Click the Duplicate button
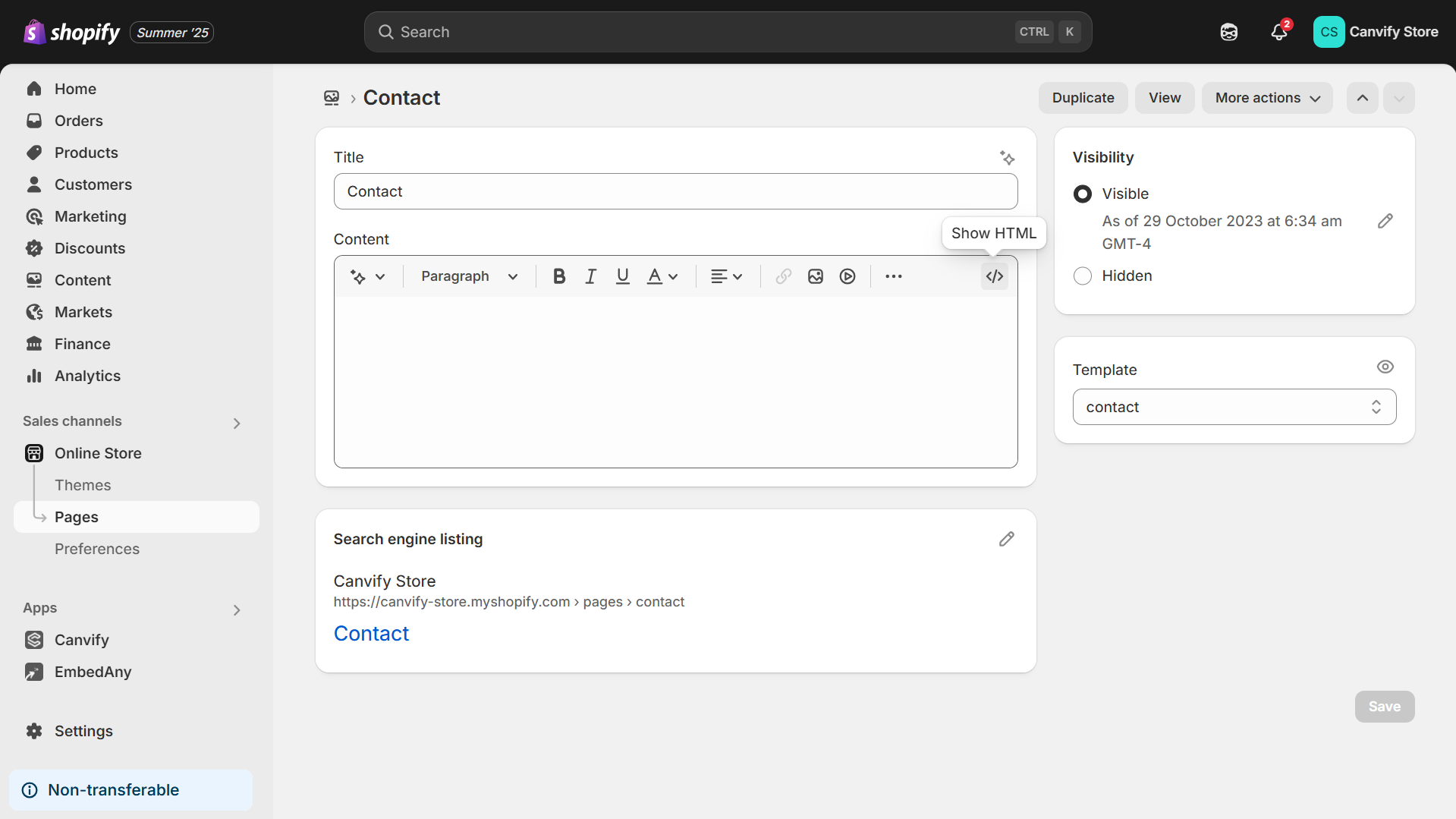Viewport: 1456px width, 819px height. 1083,98
